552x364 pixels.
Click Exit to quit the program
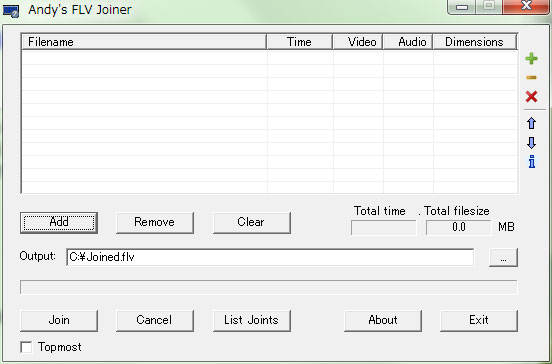[479, 320]
